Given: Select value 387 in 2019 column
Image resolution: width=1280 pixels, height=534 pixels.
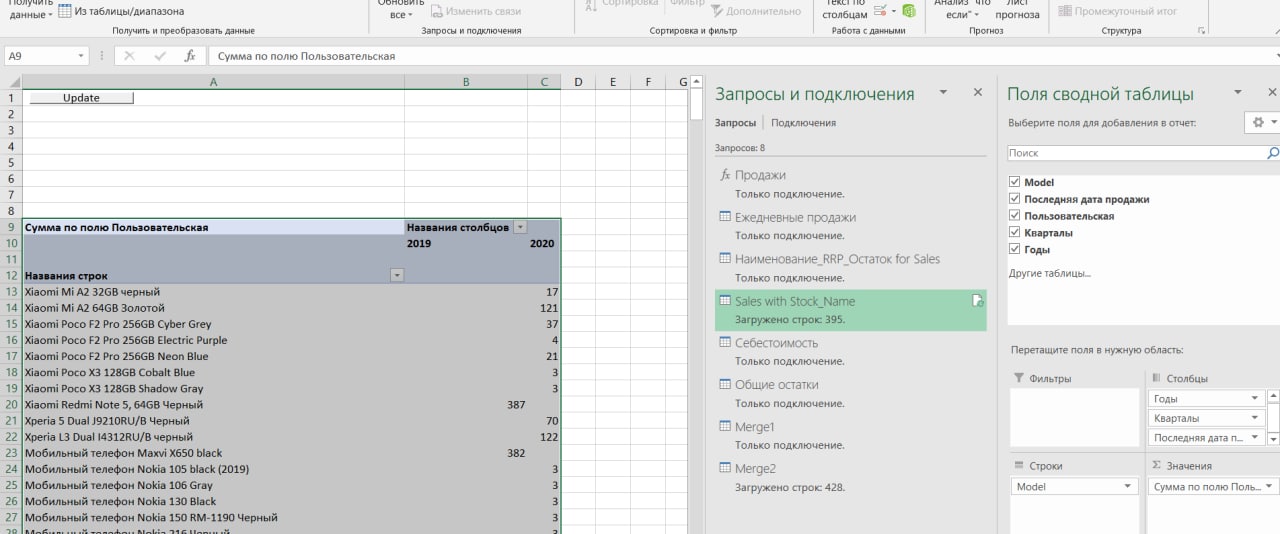Looking at the screenshot, I should (x=466, y=405).
